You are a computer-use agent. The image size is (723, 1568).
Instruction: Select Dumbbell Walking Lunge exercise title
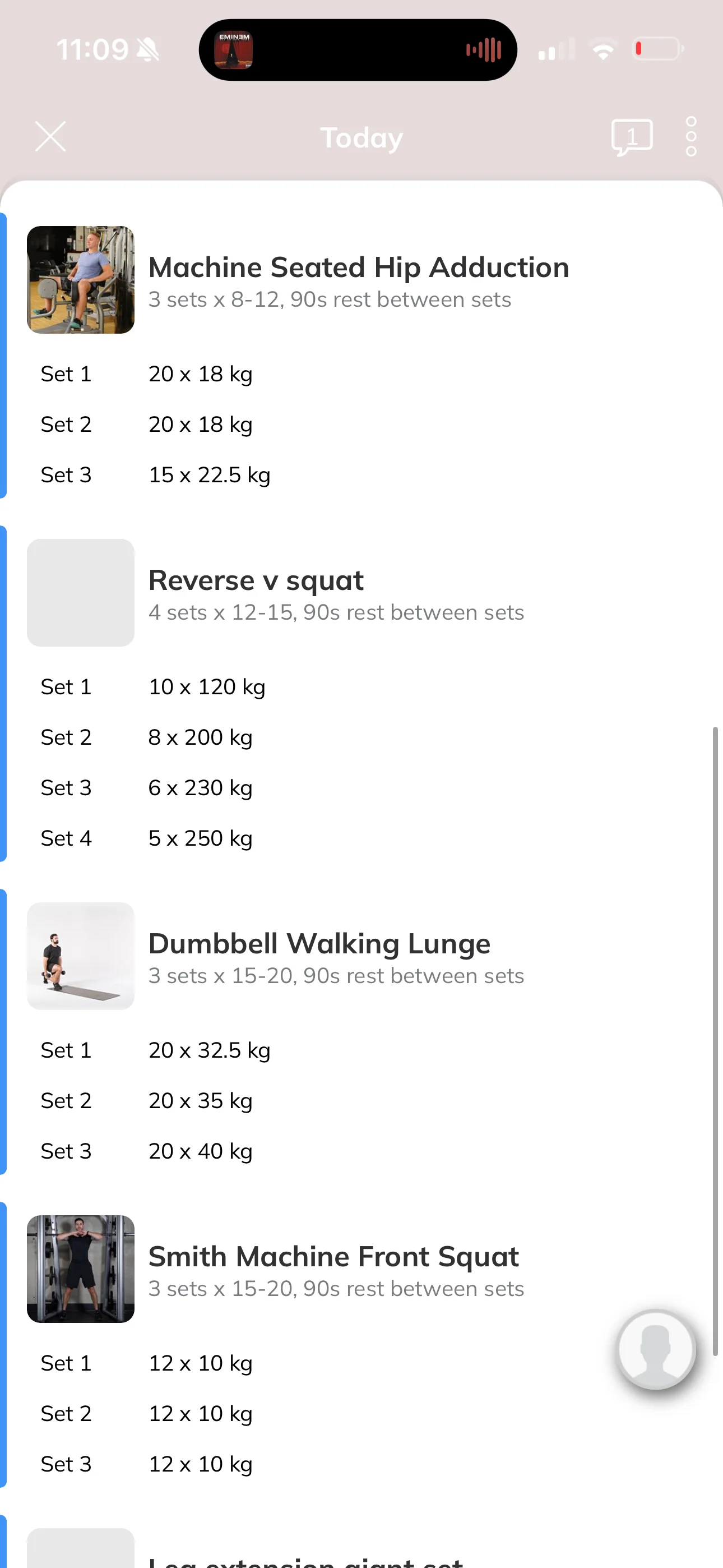point(319,943)
